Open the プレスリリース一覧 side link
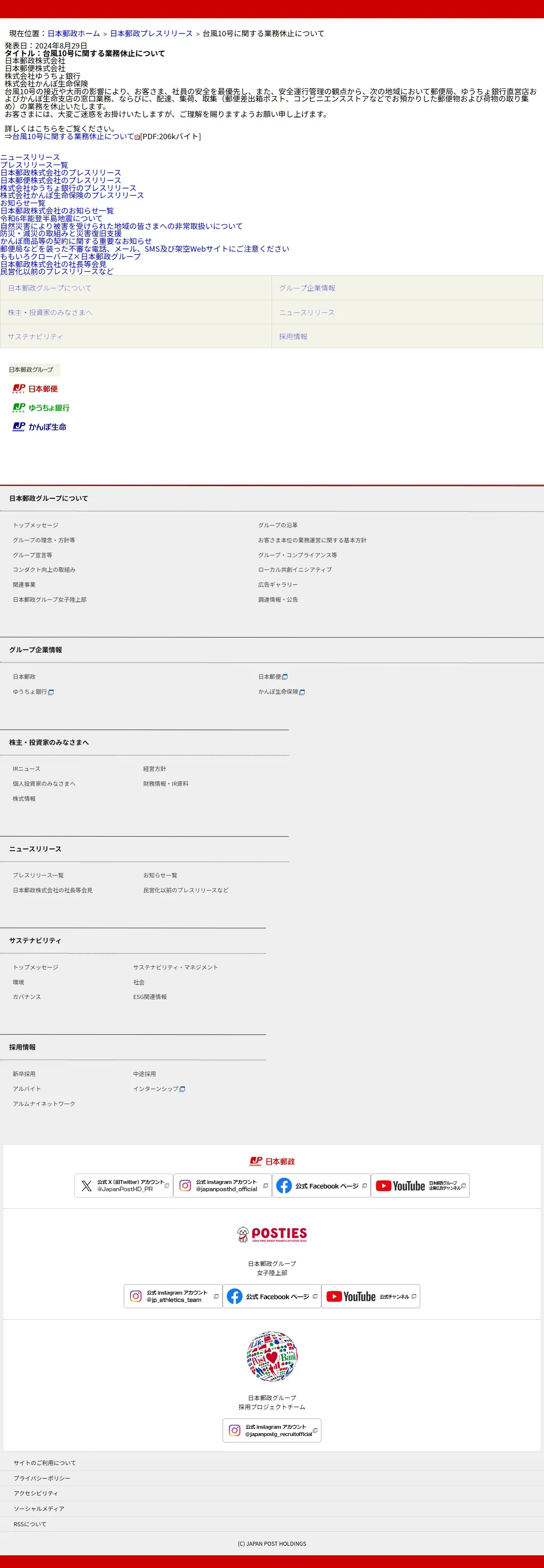Image resolution: width=544 pixels, height=1568 pixels. click(x=34, y=165)
